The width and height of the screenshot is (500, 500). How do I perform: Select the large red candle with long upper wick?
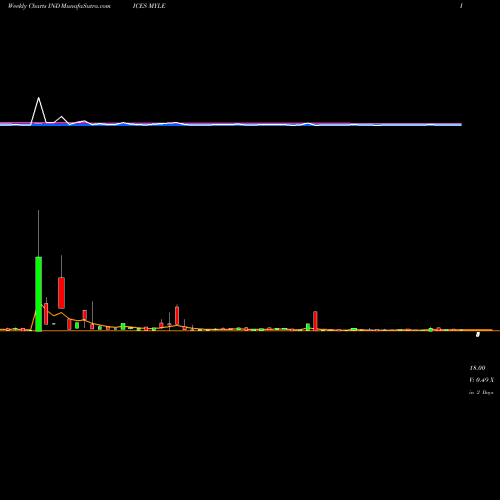click(61, 293)
